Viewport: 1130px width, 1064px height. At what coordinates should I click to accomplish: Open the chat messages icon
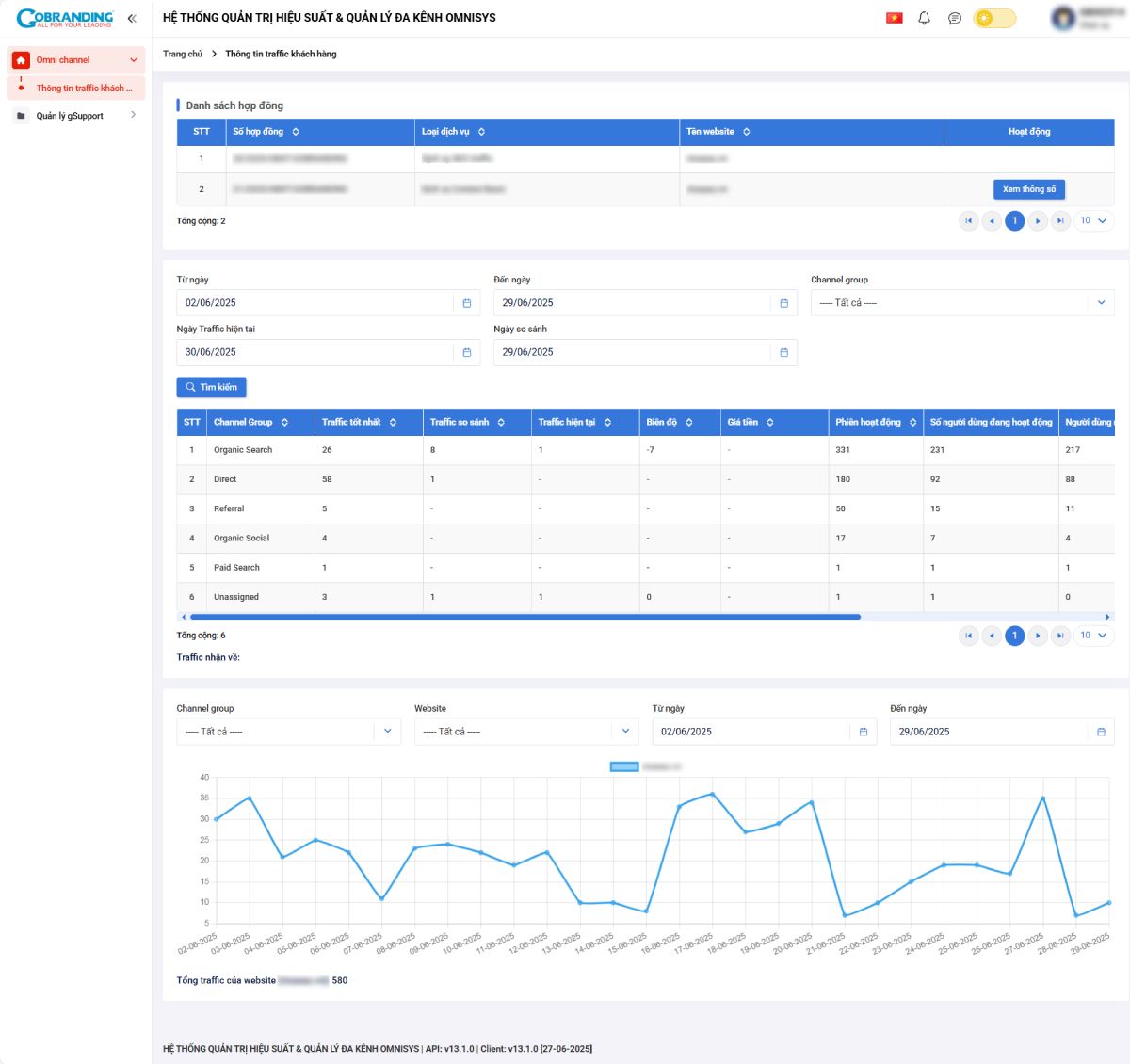(954, 18)
